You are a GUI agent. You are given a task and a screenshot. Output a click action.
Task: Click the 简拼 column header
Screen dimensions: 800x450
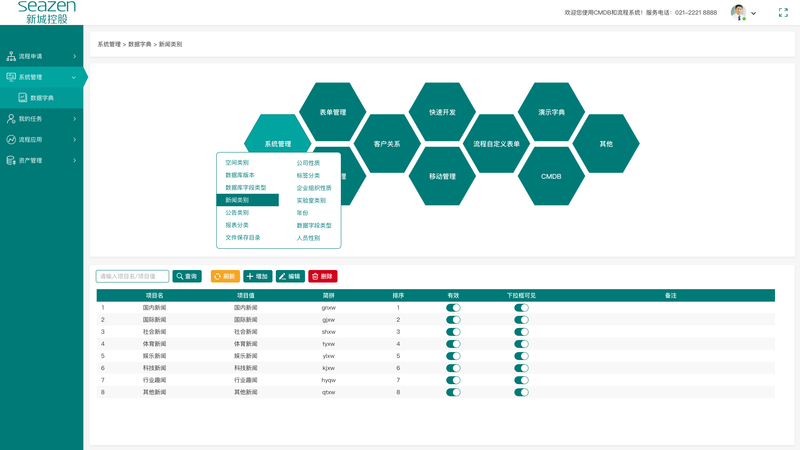(329, 295)
